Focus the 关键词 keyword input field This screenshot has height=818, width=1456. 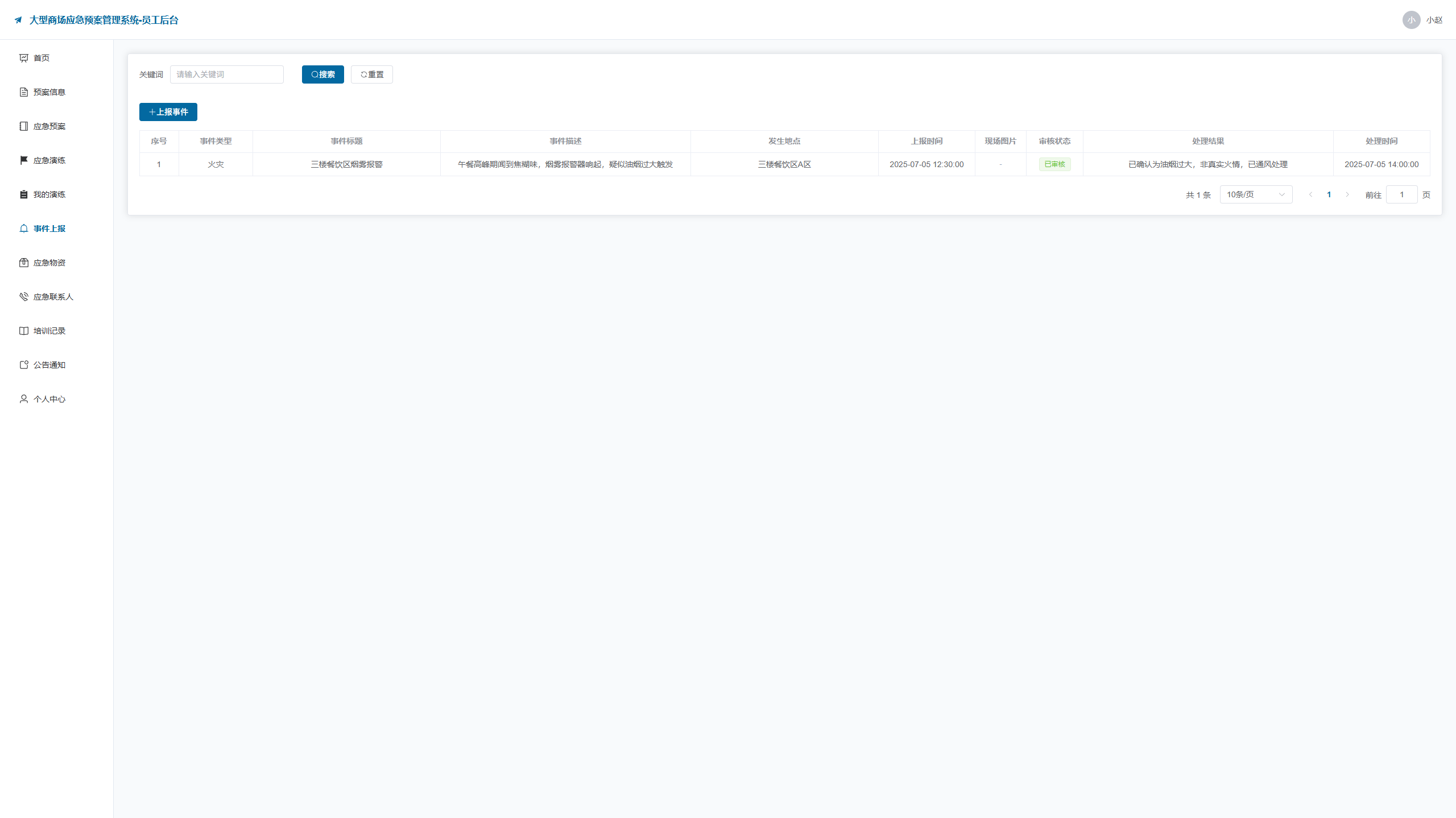click(227, 74)
